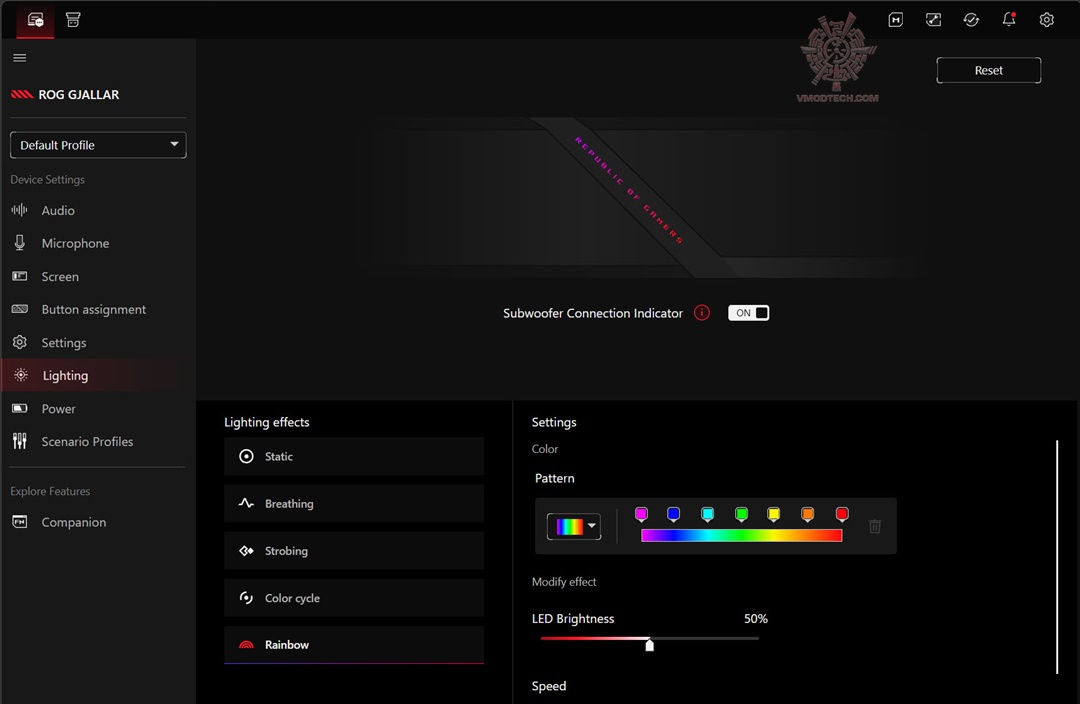Click the LED Brightness slider handle

[x=650, y=644]
